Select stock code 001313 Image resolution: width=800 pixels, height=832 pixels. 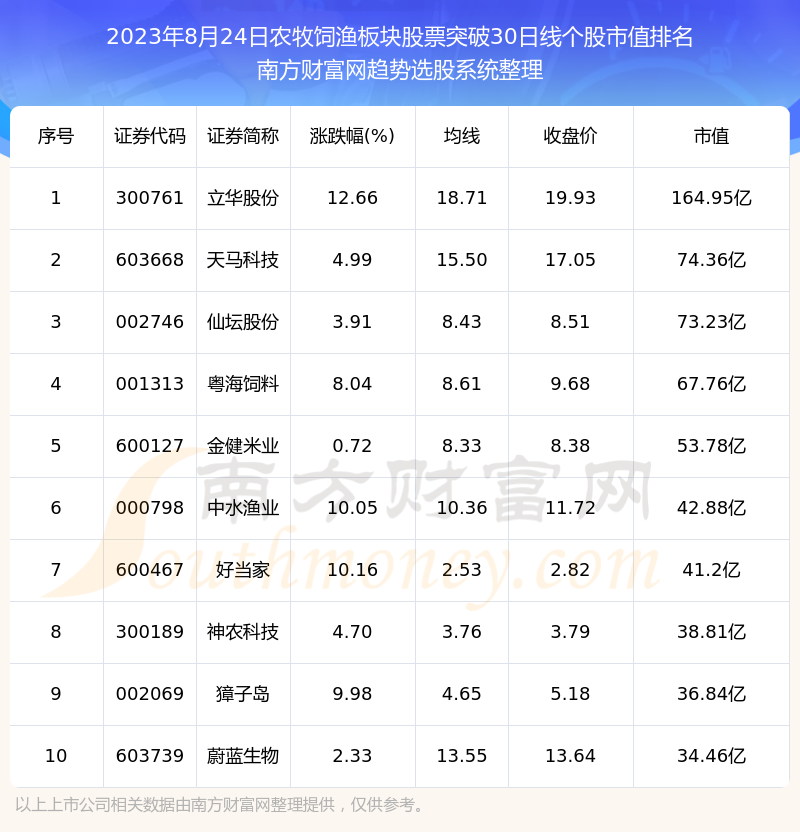click(150, 384)
